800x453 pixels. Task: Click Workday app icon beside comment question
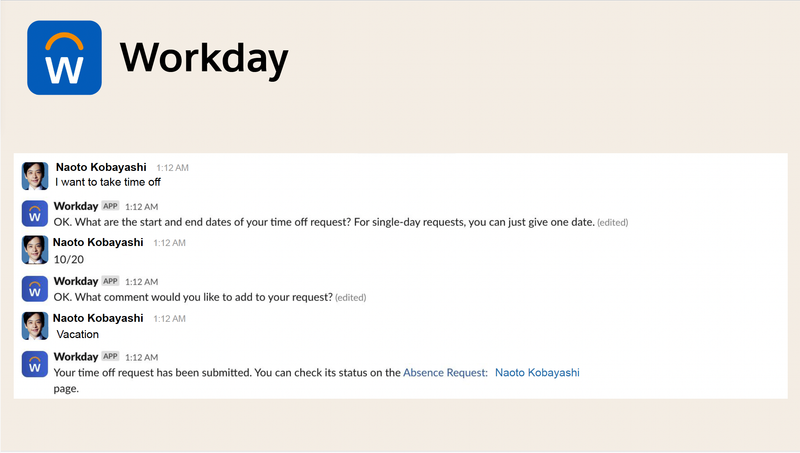[35, 289]
